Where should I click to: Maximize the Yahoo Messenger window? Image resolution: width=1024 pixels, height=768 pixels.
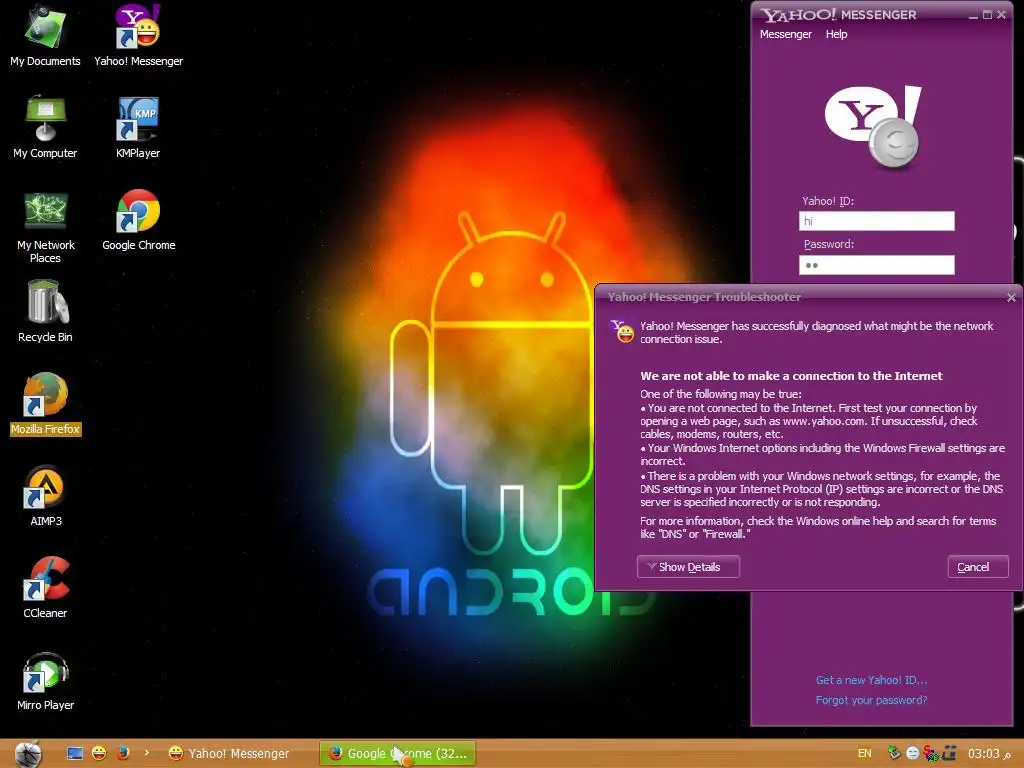pos(987,14)
